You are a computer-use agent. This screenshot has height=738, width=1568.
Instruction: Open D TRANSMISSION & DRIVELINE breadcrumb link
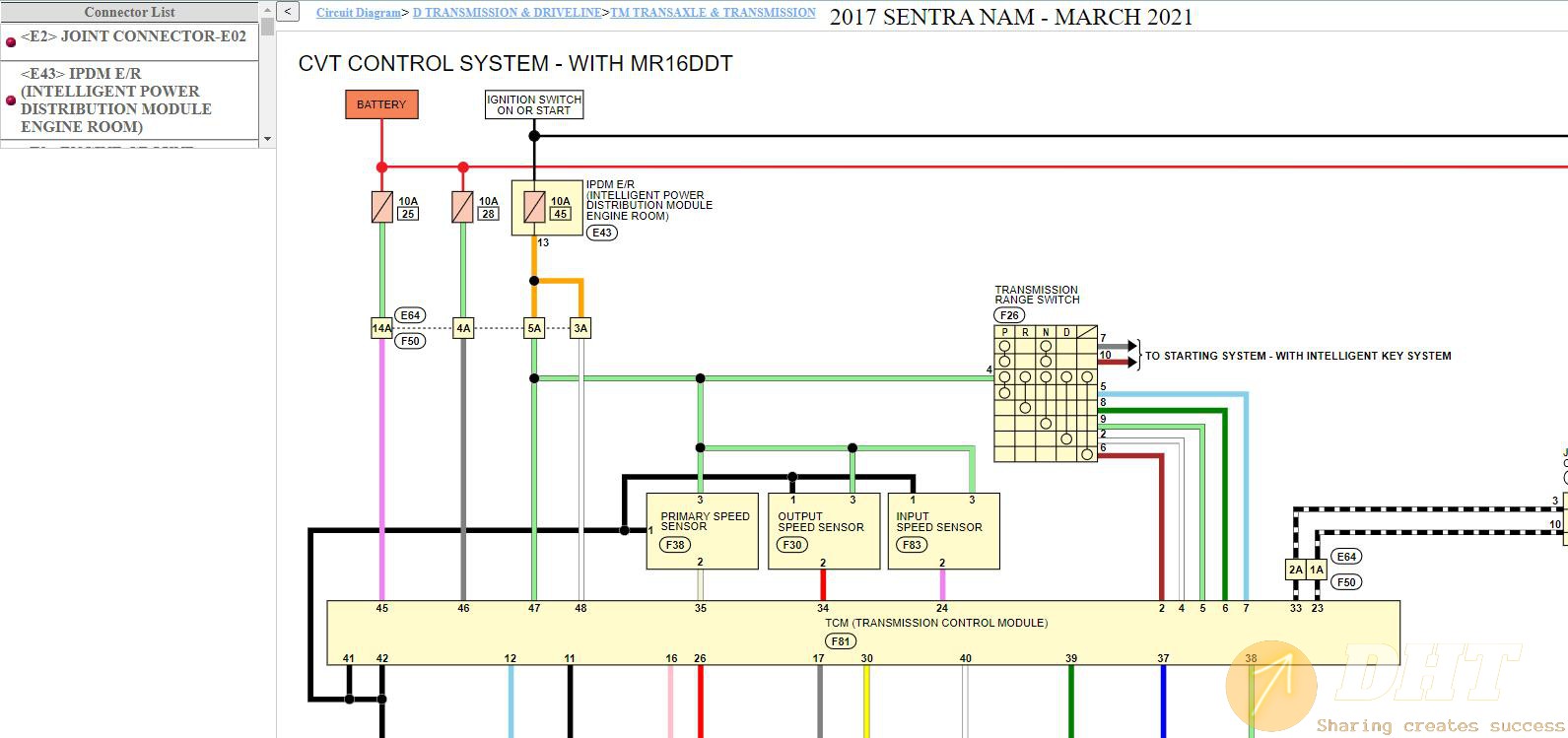[508, 13]
